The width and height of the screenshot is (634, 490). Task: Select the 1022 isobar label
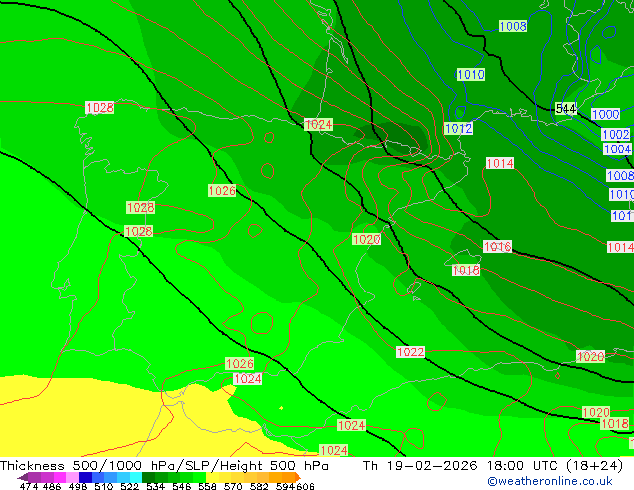[x=410, y=352]
